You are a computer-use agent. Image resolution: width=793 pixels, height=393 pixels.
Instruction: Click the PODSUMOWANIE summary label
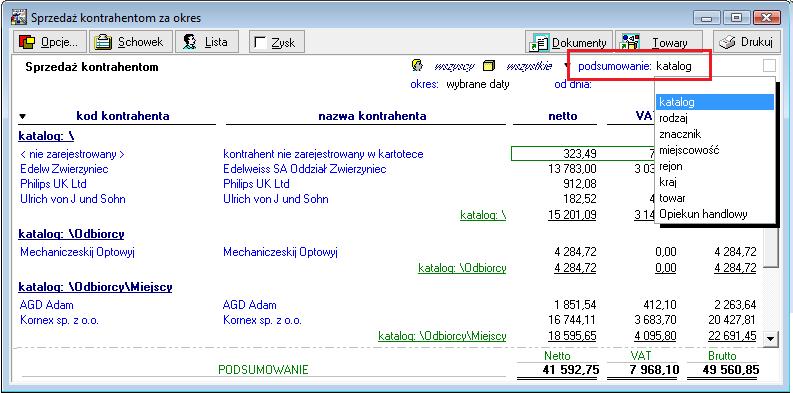(263, 370)
